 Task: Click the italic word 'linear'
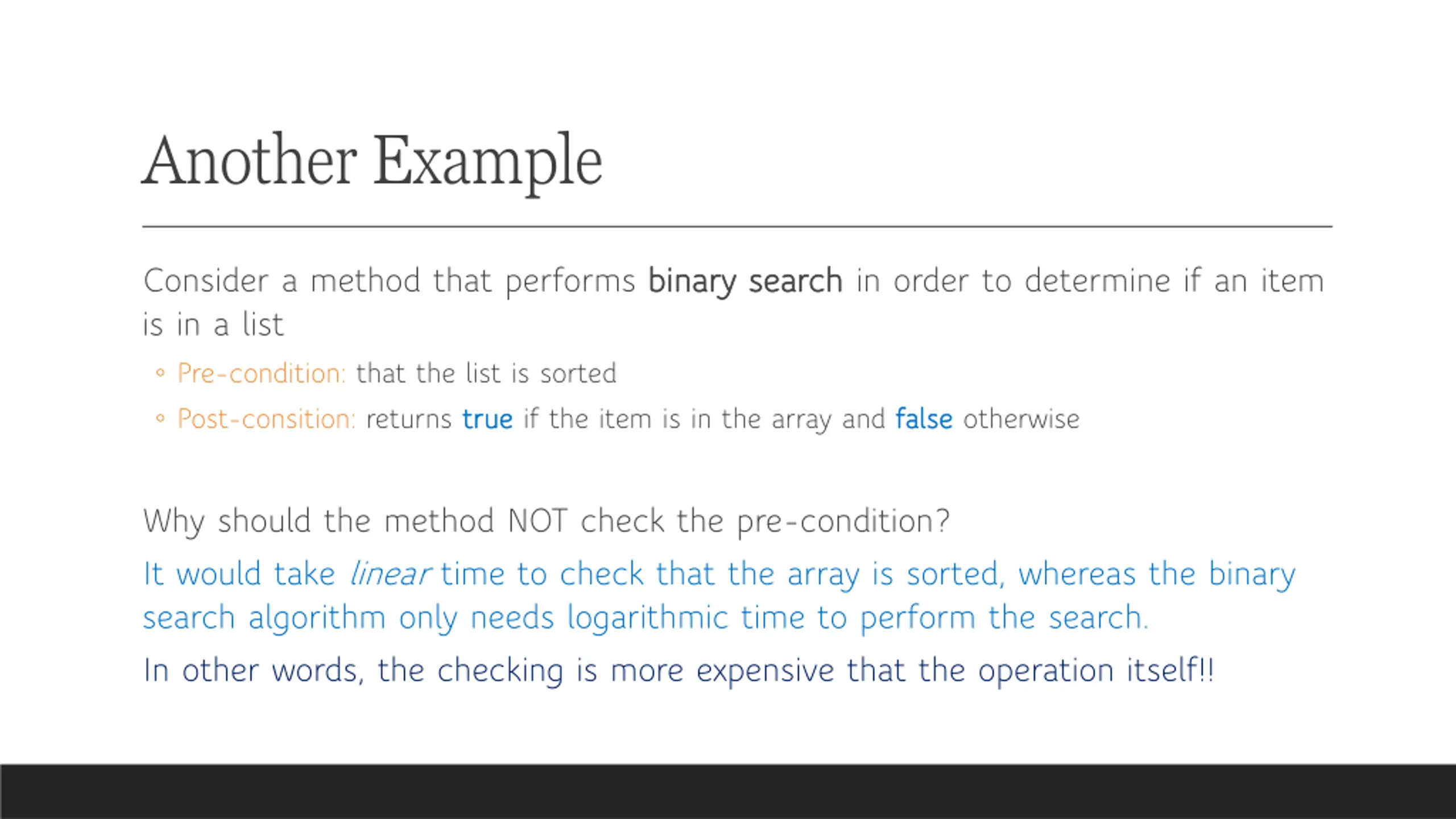coord(390,573)
